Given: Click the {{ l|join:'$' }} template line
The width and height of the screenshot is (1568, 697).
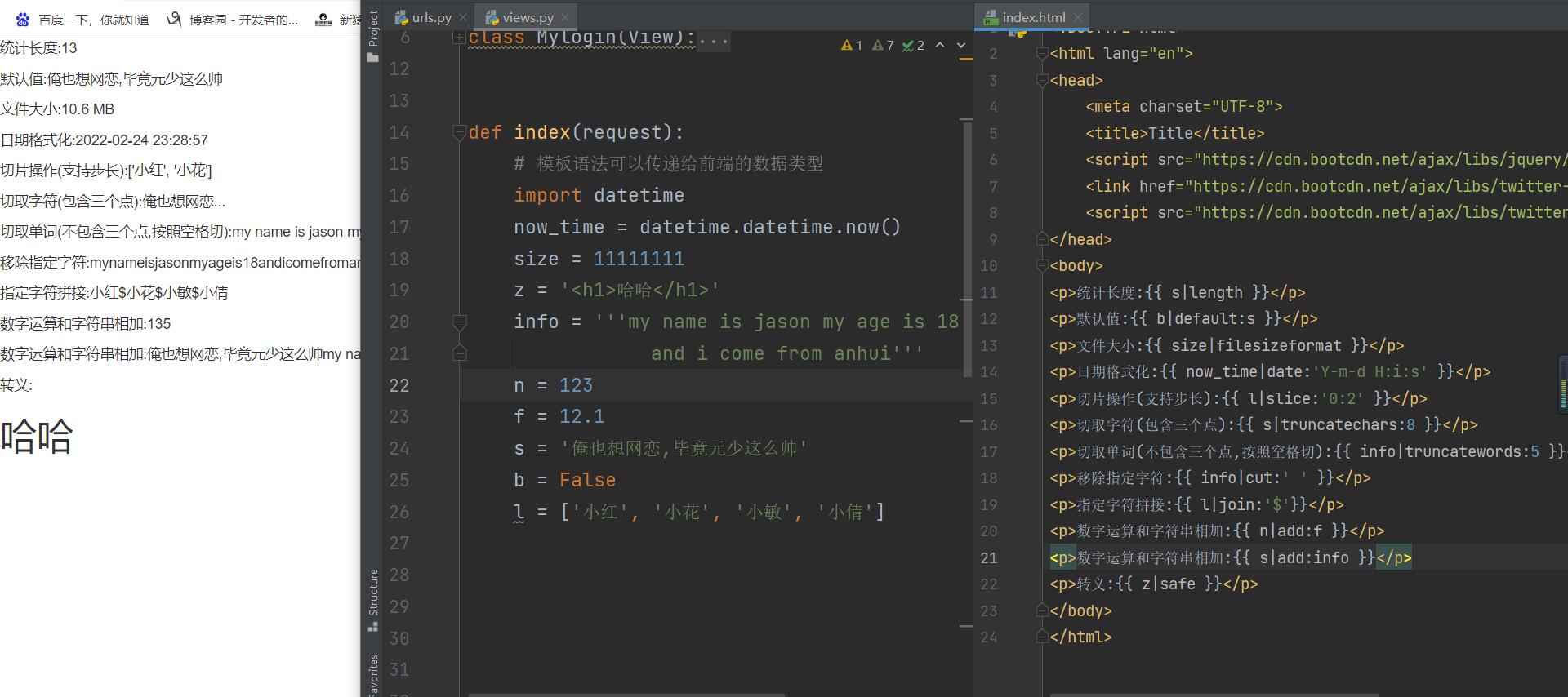Looking at the screenshot, I should point(1196,505).
